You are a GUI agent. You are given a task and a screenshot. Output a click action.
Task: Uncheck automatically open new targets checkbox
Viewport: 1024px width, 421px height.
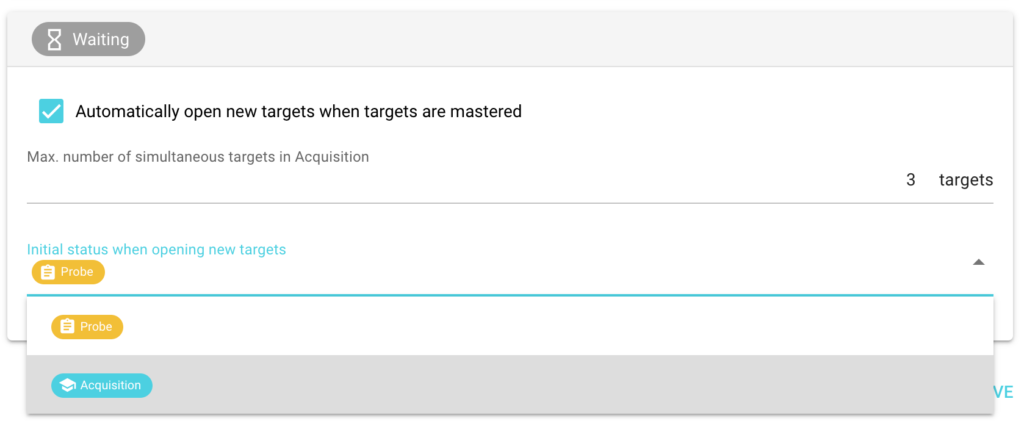pos(51,111)
